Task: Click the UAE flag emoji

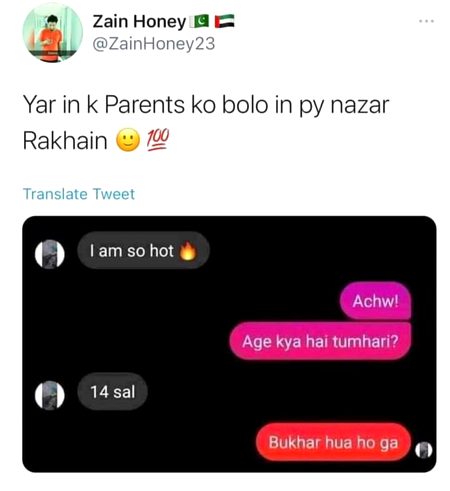Action: (x=224, y=22)
